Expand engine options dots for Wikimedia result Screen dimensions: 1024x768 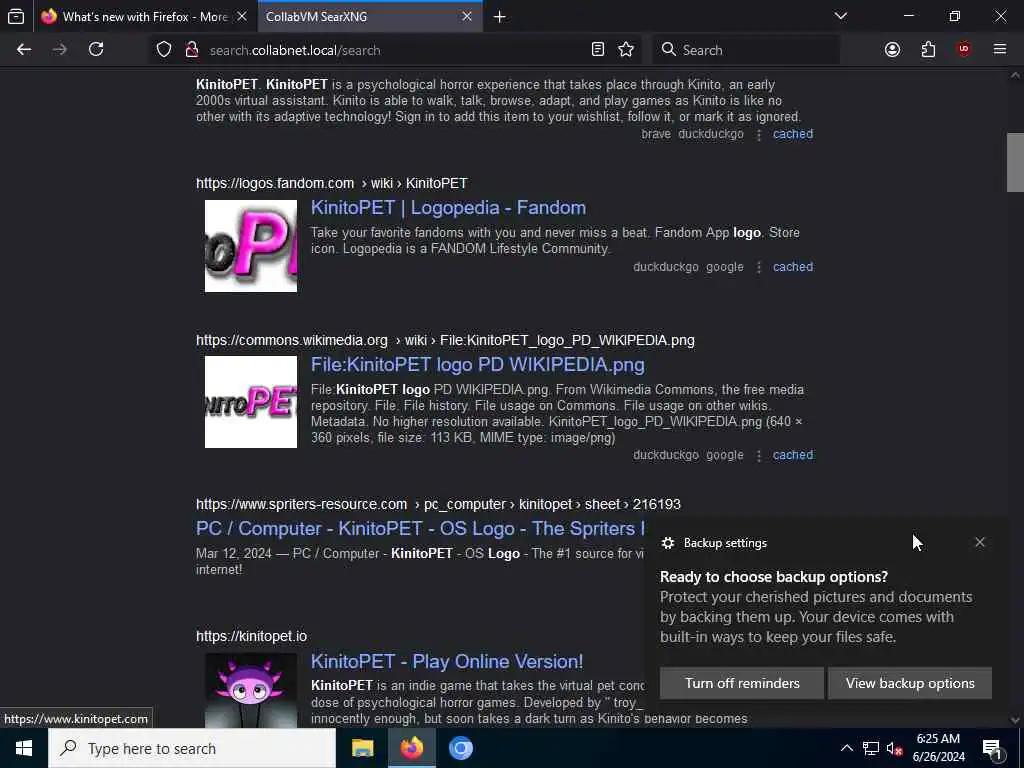pos(758,455)
